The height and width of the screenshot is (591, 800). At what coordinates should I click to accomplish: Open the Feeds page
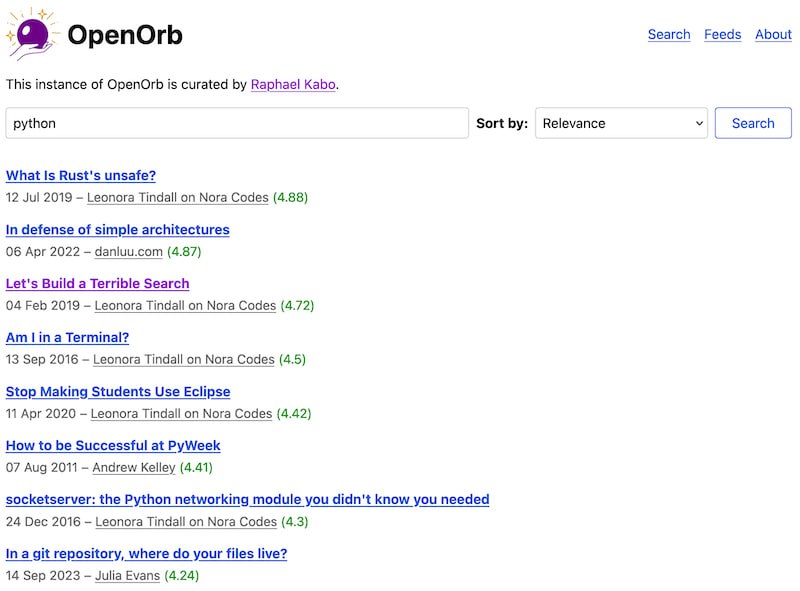tap(722, 34)
